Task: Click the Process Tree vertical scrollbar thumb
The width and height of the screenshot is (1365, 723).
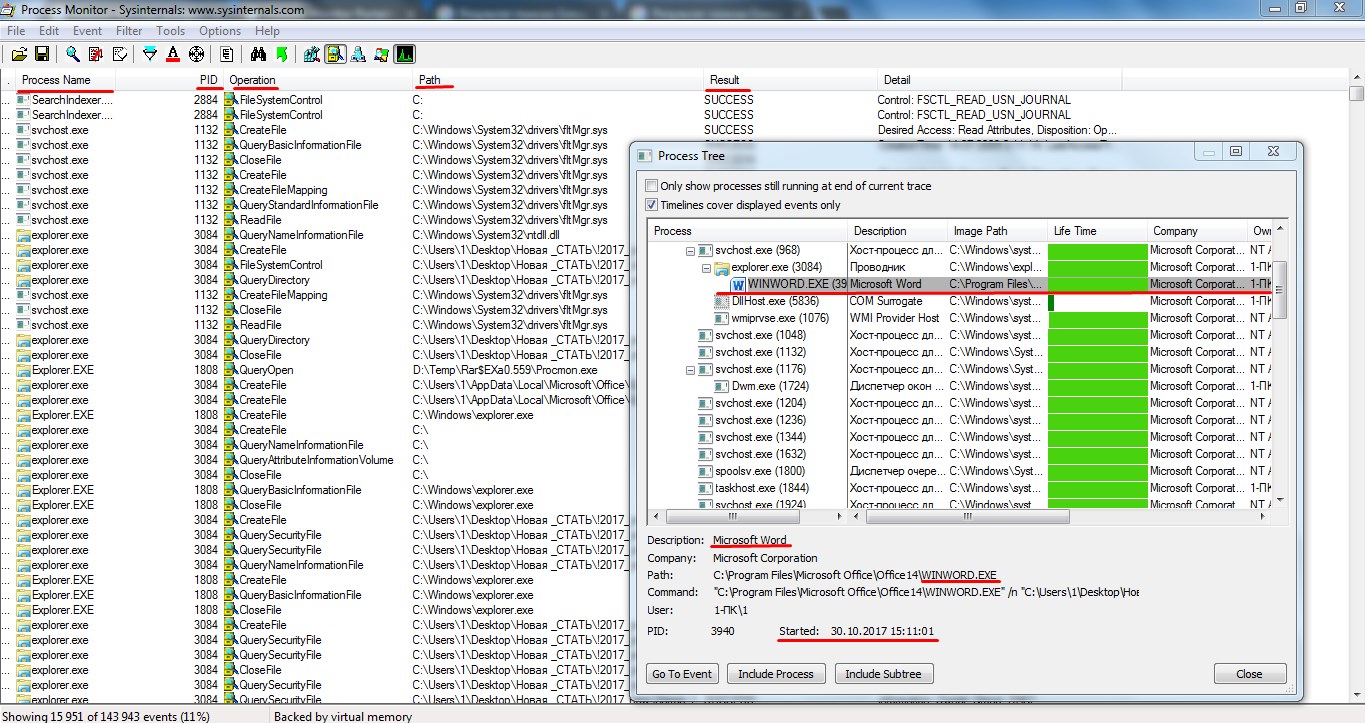Action: coord(1279,290)
